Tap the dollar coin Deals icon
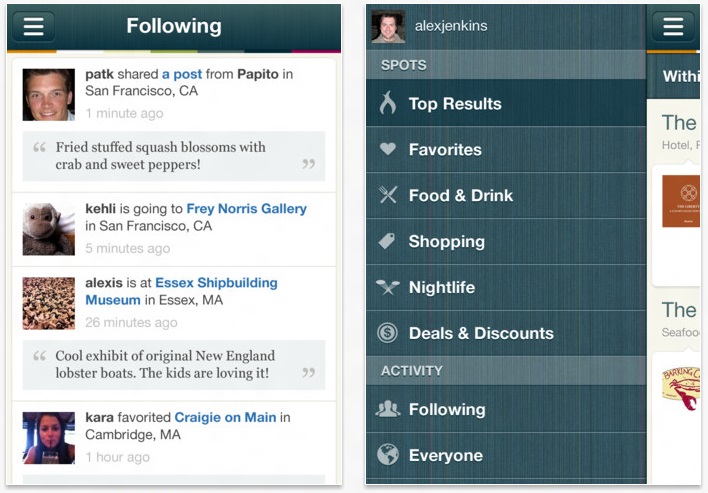The width and height of the screenshot is (708, 493). click(388, 333)
